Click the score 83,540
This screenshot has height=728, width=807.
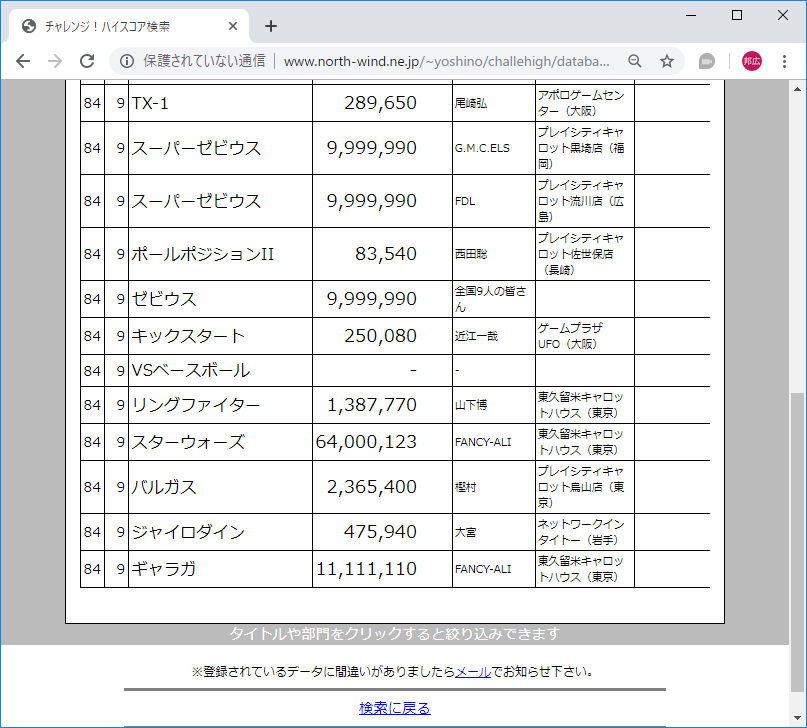coord(386,254)
